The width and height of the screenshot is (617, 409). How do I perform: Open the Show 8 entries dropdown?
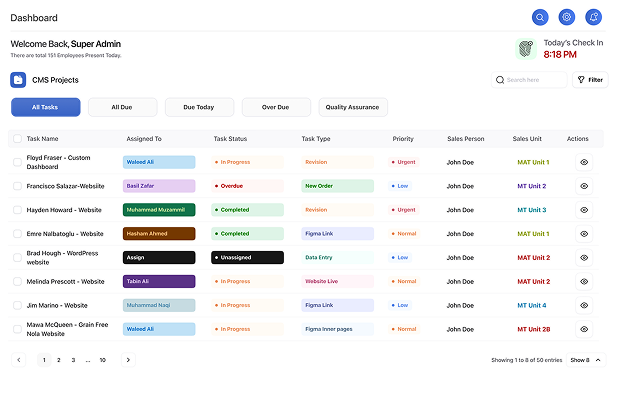(x=586, y=359)
